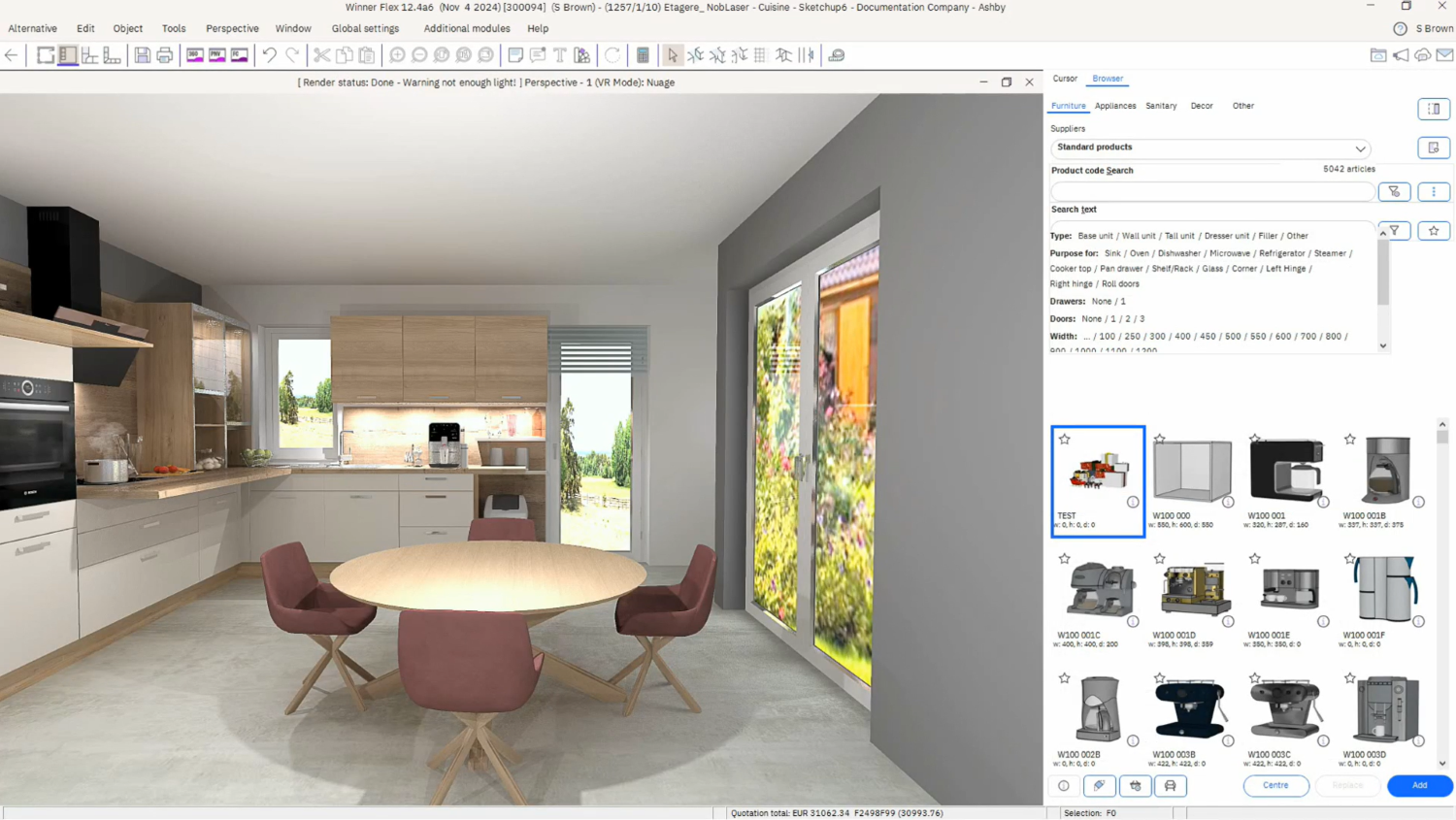Open the Alternative menu
This screenshot has height=820, width=1456.
coord(32,28)
